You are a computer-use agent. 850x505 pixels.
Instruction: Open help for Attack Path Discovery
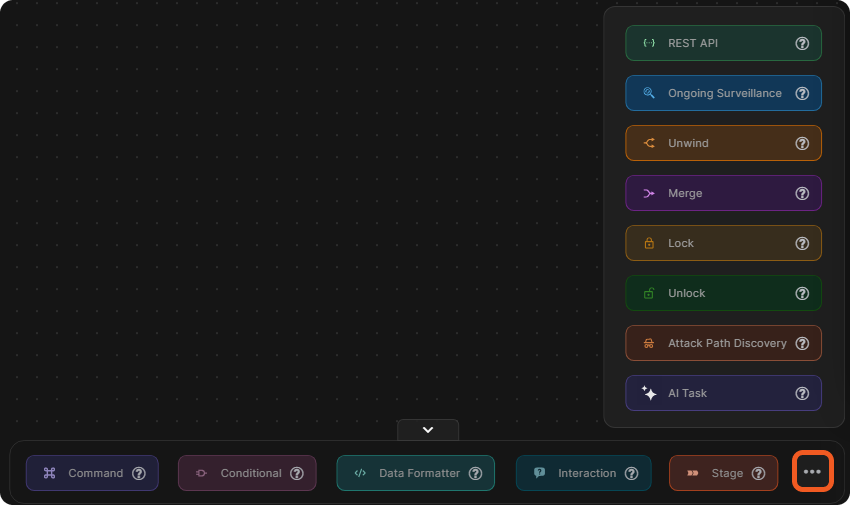802,344
